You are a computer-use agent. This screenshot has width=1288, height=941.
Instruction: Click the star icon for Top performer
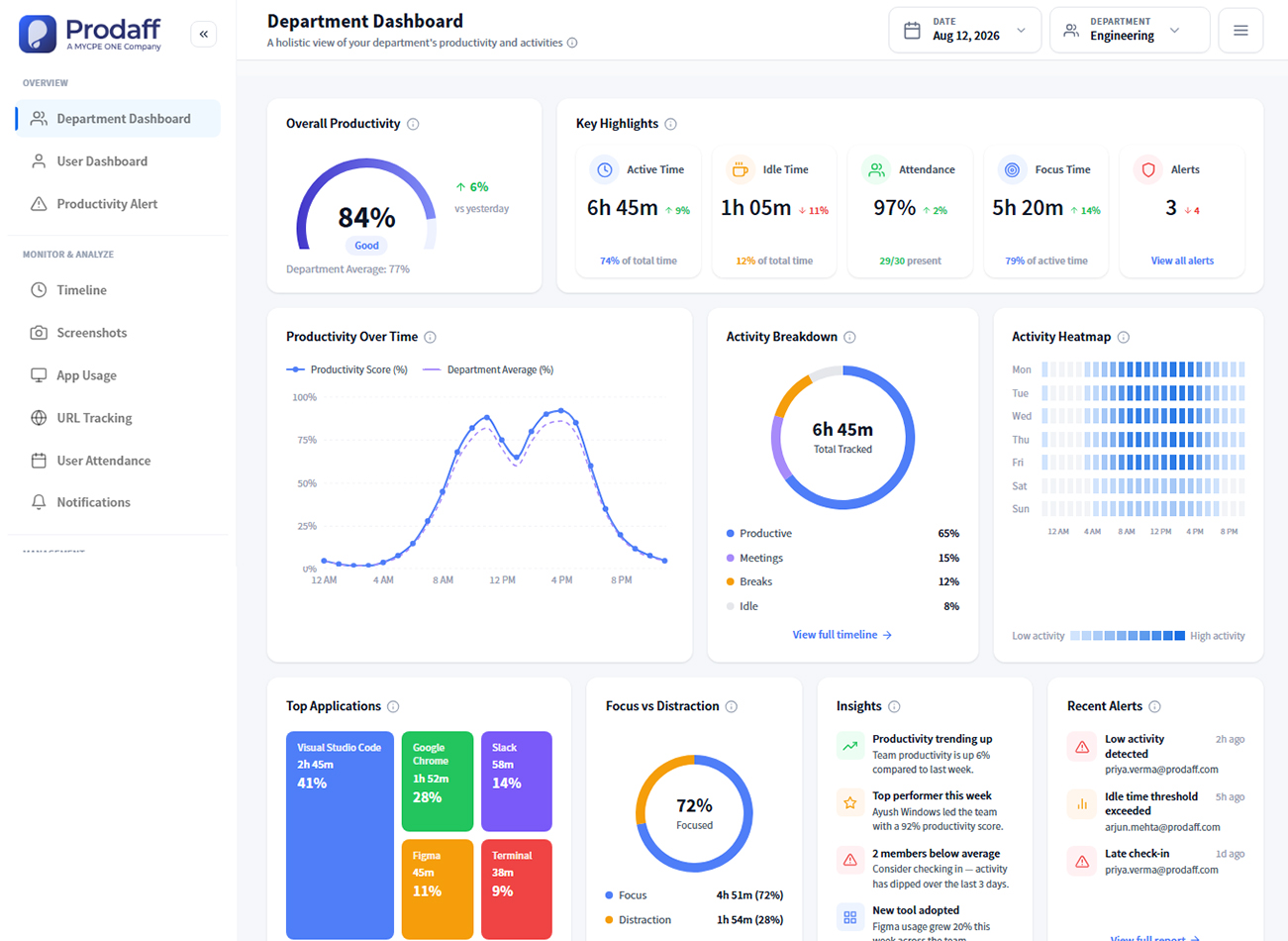click(x=849, y=803)
